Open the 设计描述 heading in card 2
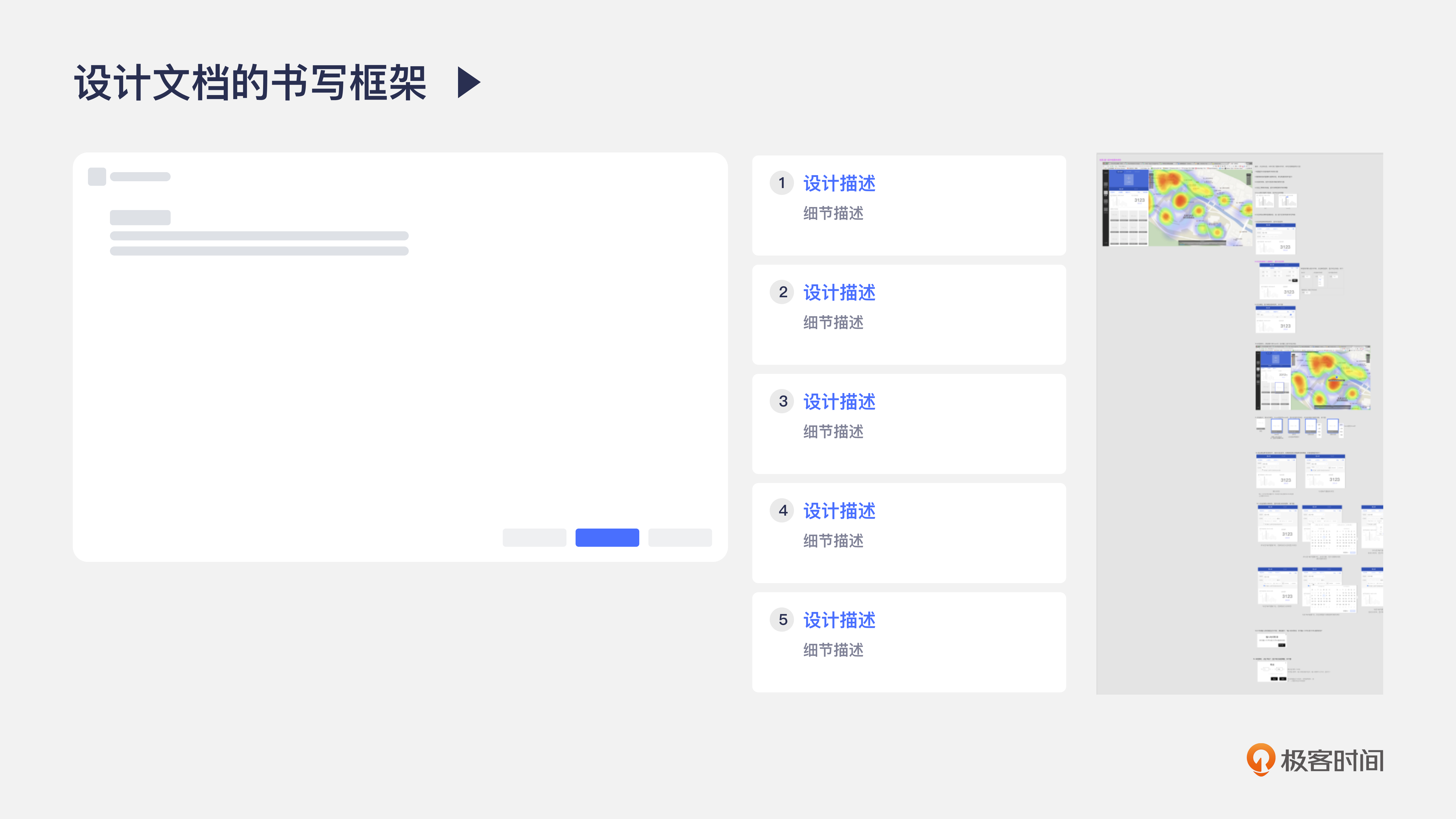Image resolution: width=1456 pixels, height=819 pixels. pos(839,292)
